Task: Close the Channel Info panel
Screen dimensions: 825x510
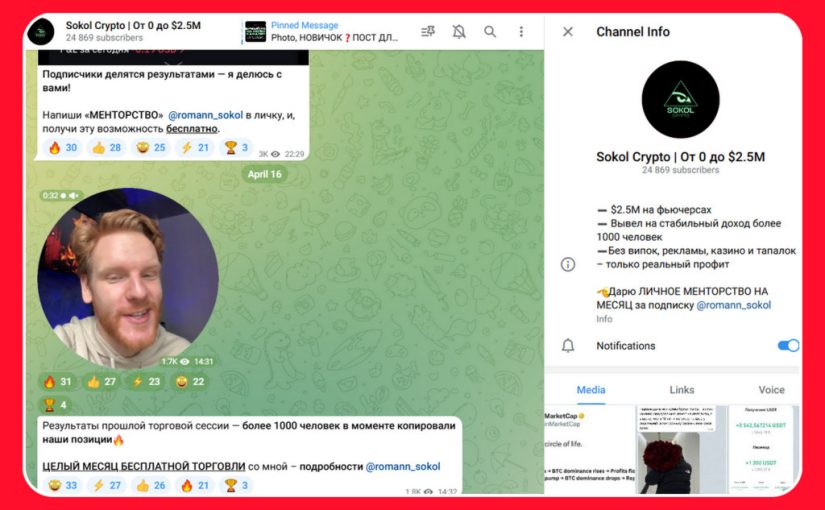Action: coord(568,32)
